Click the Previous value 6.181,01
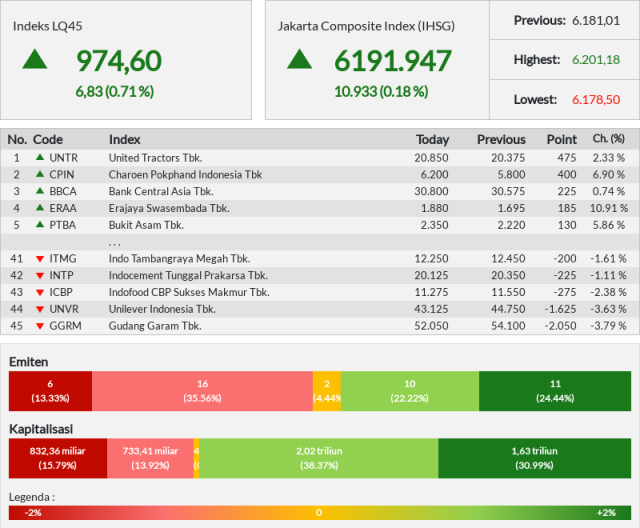 point(596,20)
